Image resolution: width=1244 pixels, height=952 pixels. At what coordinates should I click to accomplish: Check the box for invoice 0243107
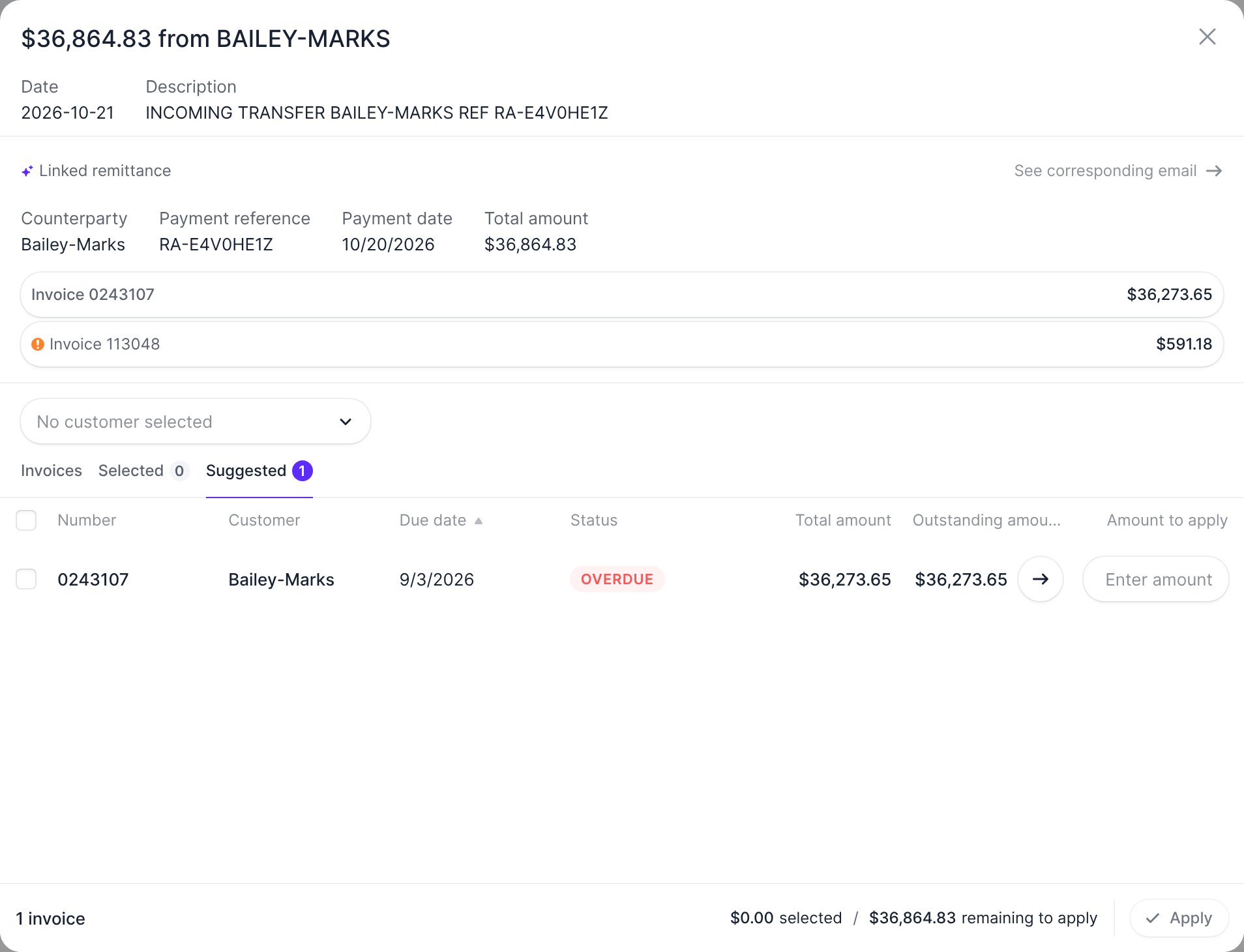pos(26,579)
